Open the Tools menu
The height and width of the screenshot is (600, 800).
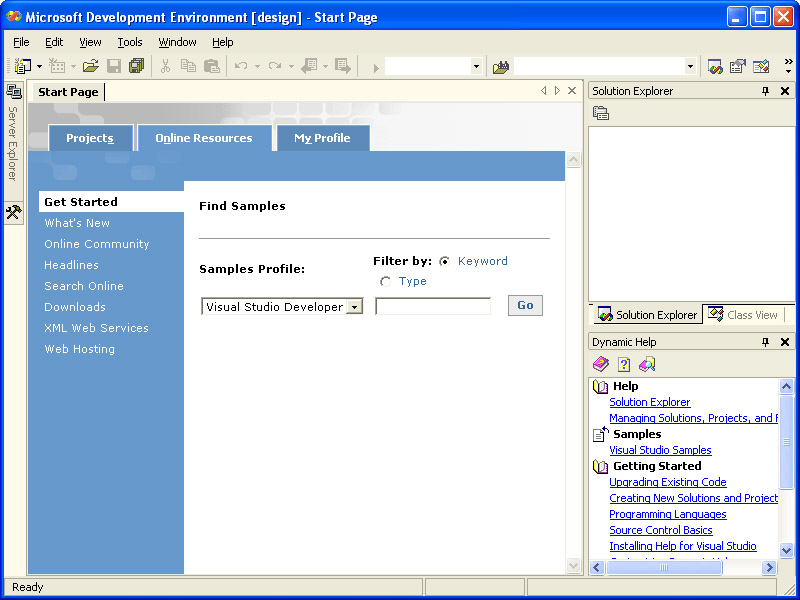click(x=130, y=42)
